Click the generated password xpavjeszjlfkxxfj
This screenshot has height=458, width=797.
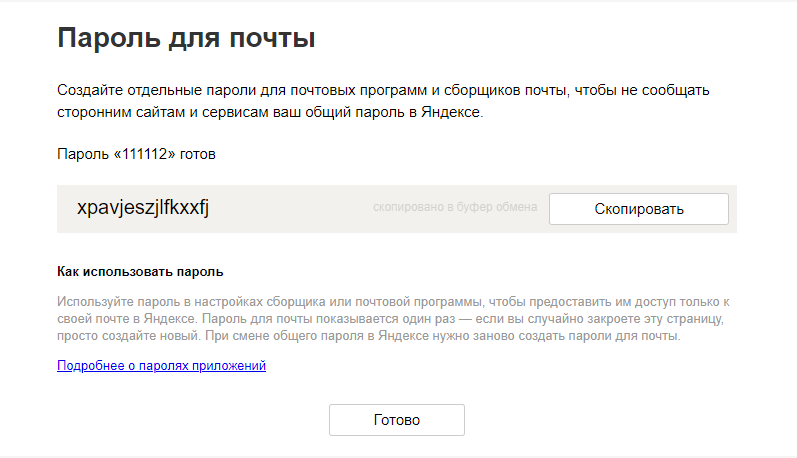143,208
